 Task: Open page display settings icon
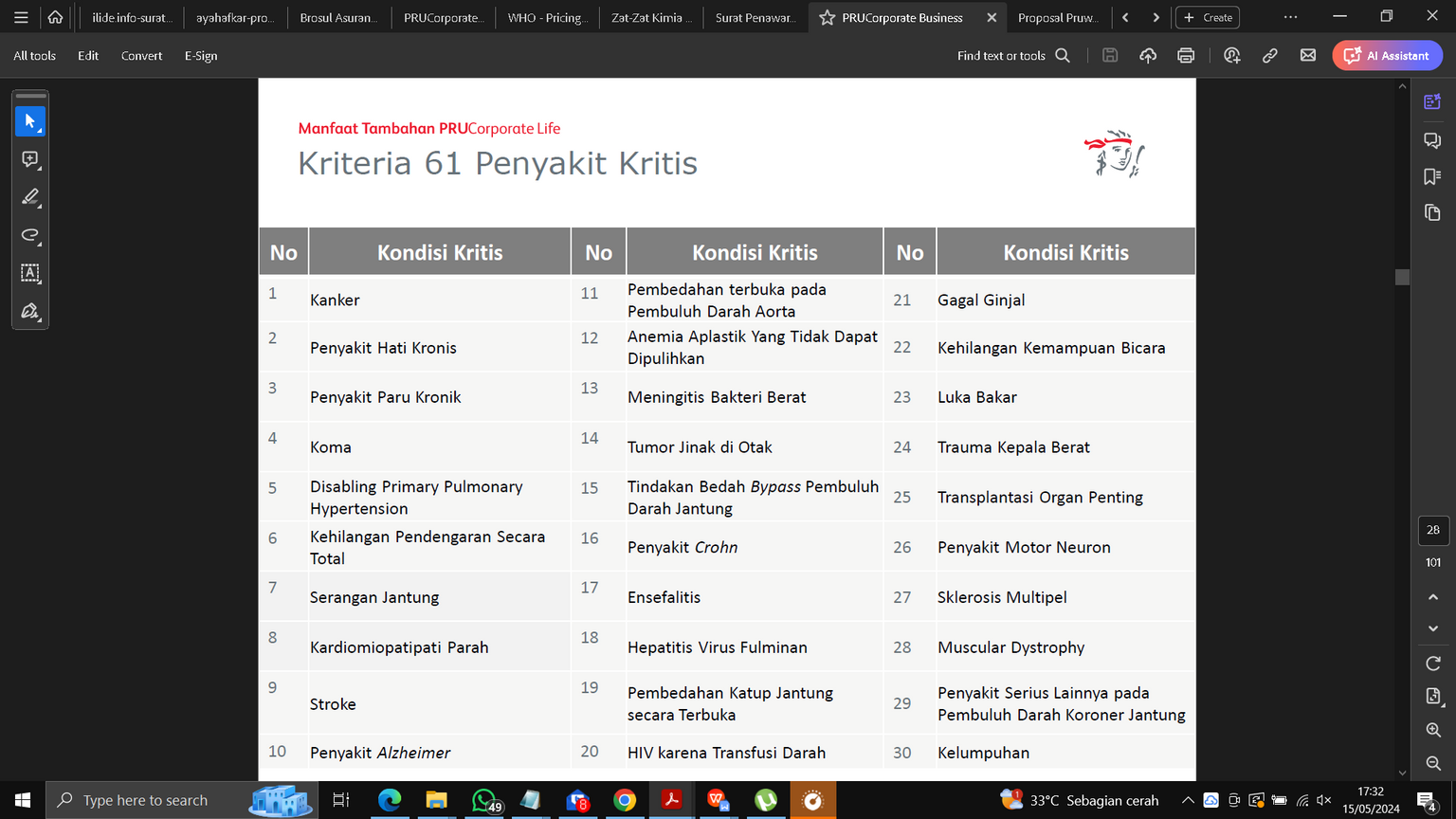[x=1433, y=697]
